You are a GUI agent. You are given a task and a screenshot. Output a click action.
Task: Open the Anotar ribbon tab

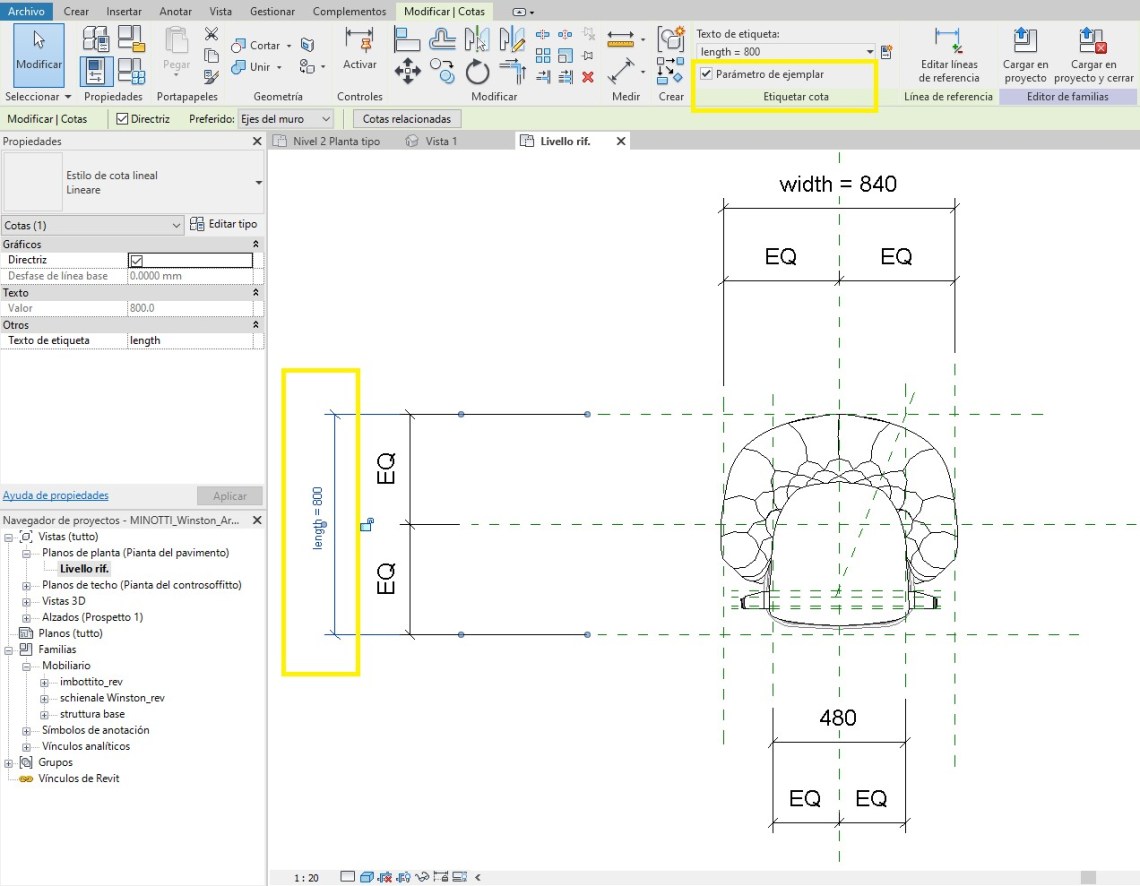point(175,11)
